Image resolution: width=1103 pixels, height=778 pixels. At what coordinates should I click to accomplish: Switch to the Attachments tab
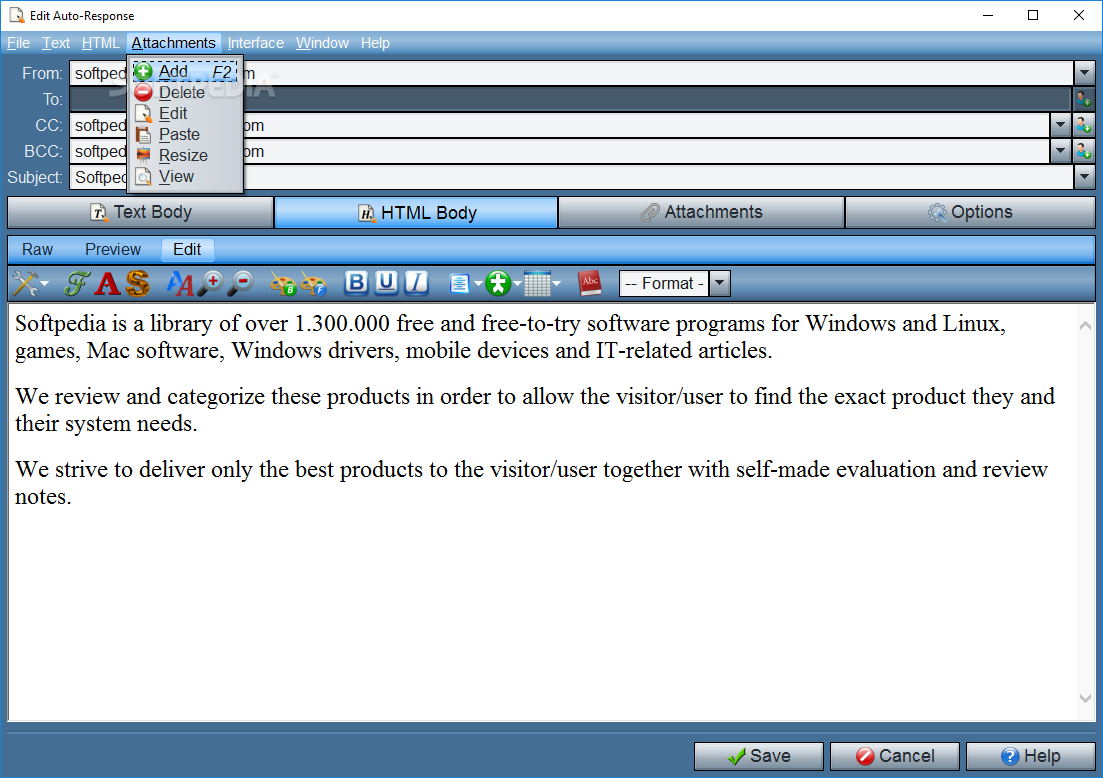[701, 212]
